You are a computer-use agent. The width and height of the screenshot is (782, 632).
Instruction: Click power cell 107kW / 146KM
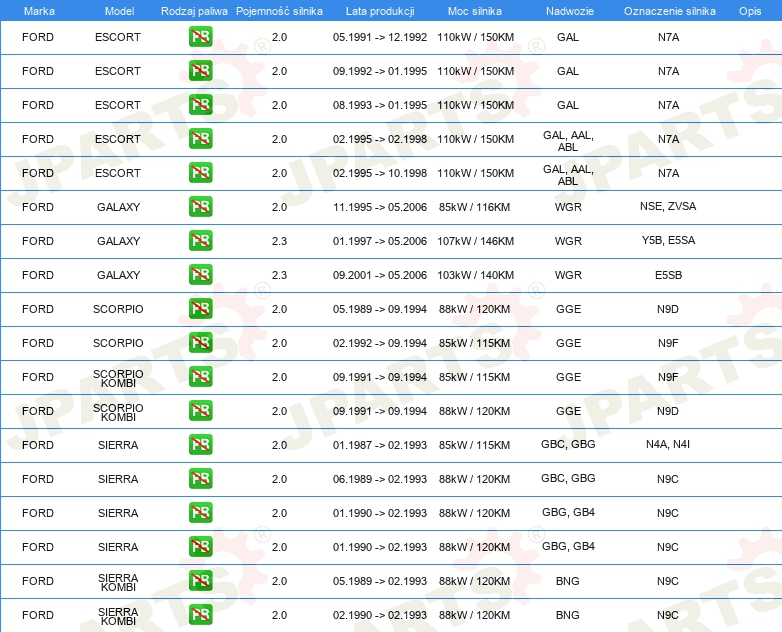pyautogui.click(x=475, y=240)
